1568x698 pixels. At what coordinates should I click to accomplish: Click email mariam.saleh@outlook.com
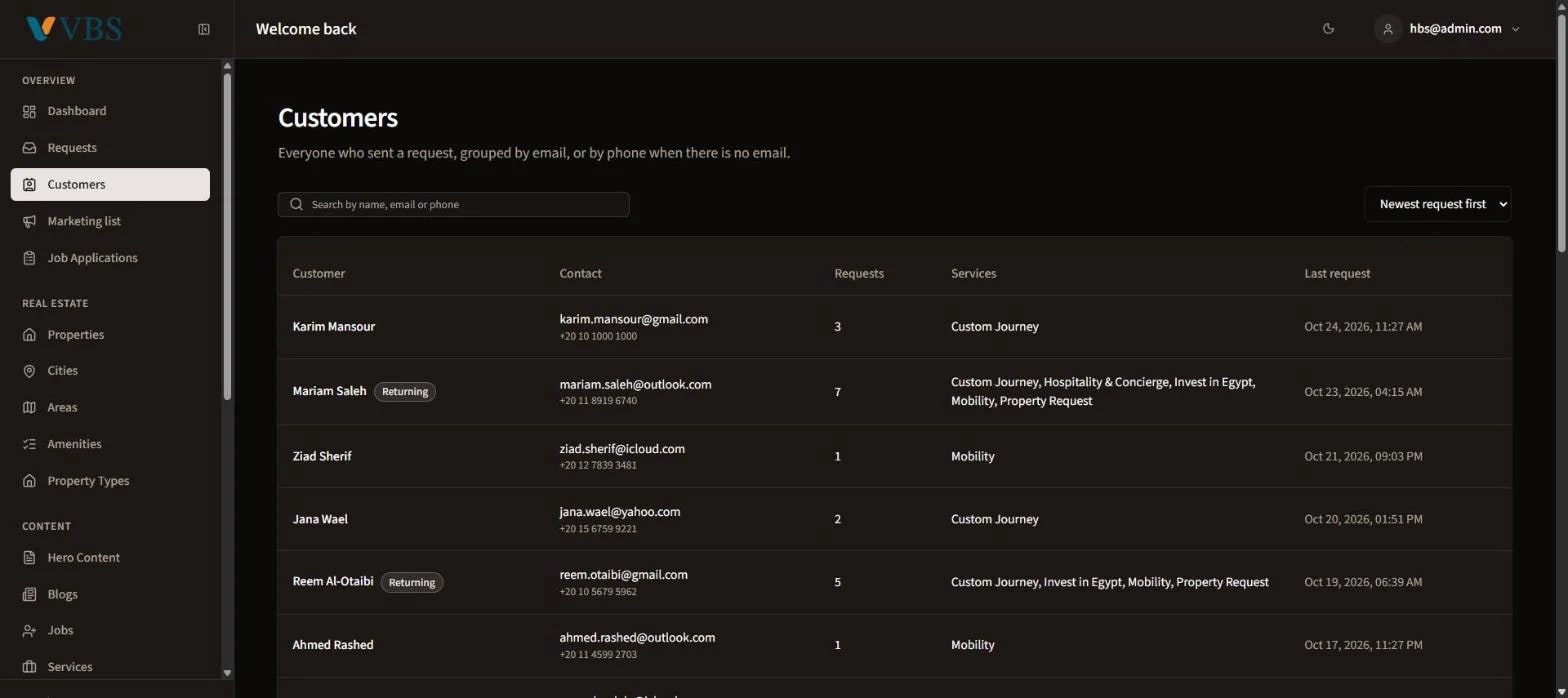[635, 384]
